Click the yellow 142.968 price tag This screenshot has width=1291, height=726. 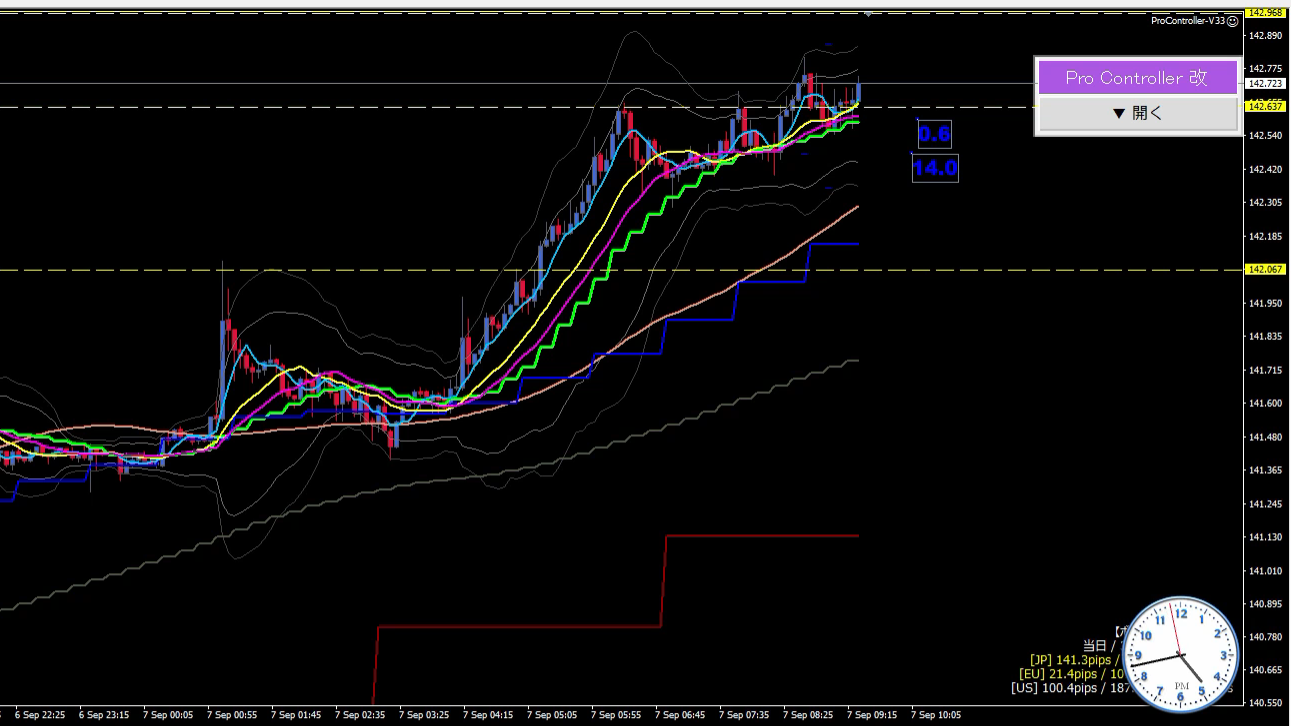coord(1267,12)
